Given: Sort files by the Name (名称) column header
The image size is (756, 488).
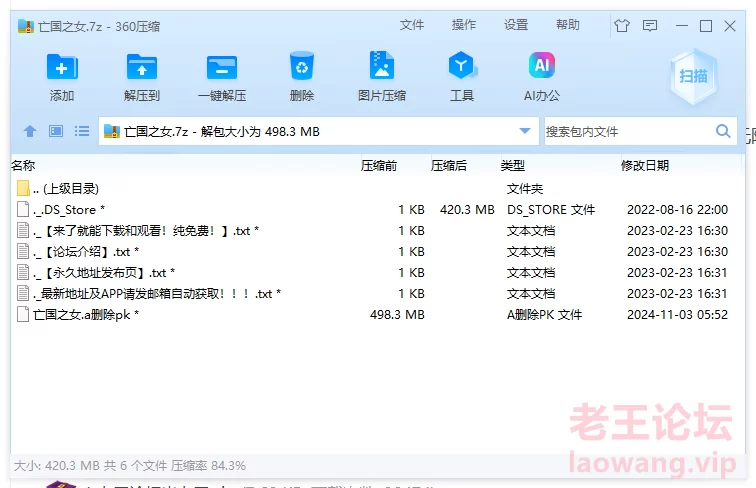Looking at the screenshot, I should point(23,165).
